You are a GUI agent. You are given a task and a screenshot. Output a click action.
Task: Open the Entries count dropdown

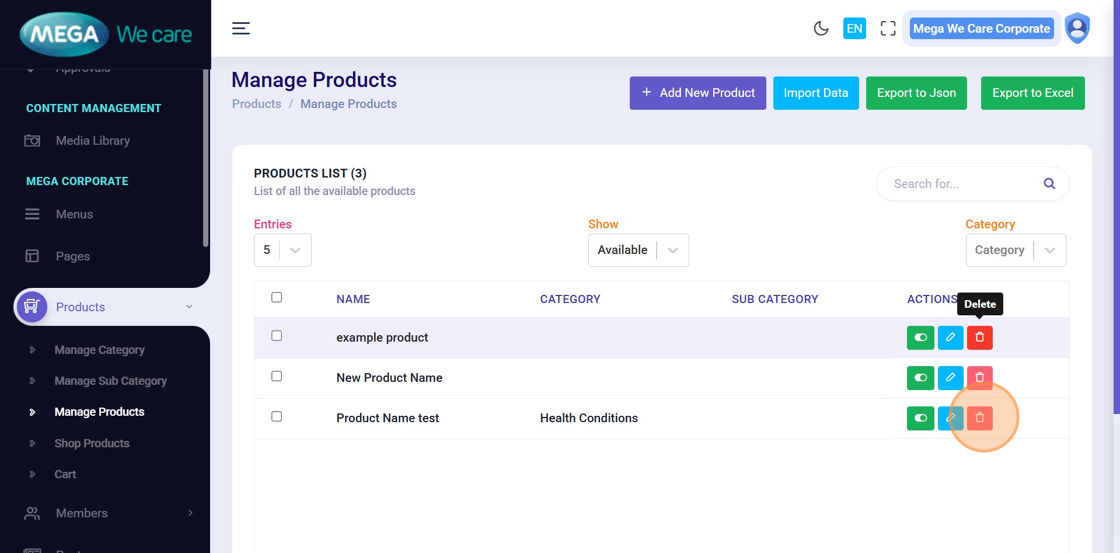(x=282, y=250)
